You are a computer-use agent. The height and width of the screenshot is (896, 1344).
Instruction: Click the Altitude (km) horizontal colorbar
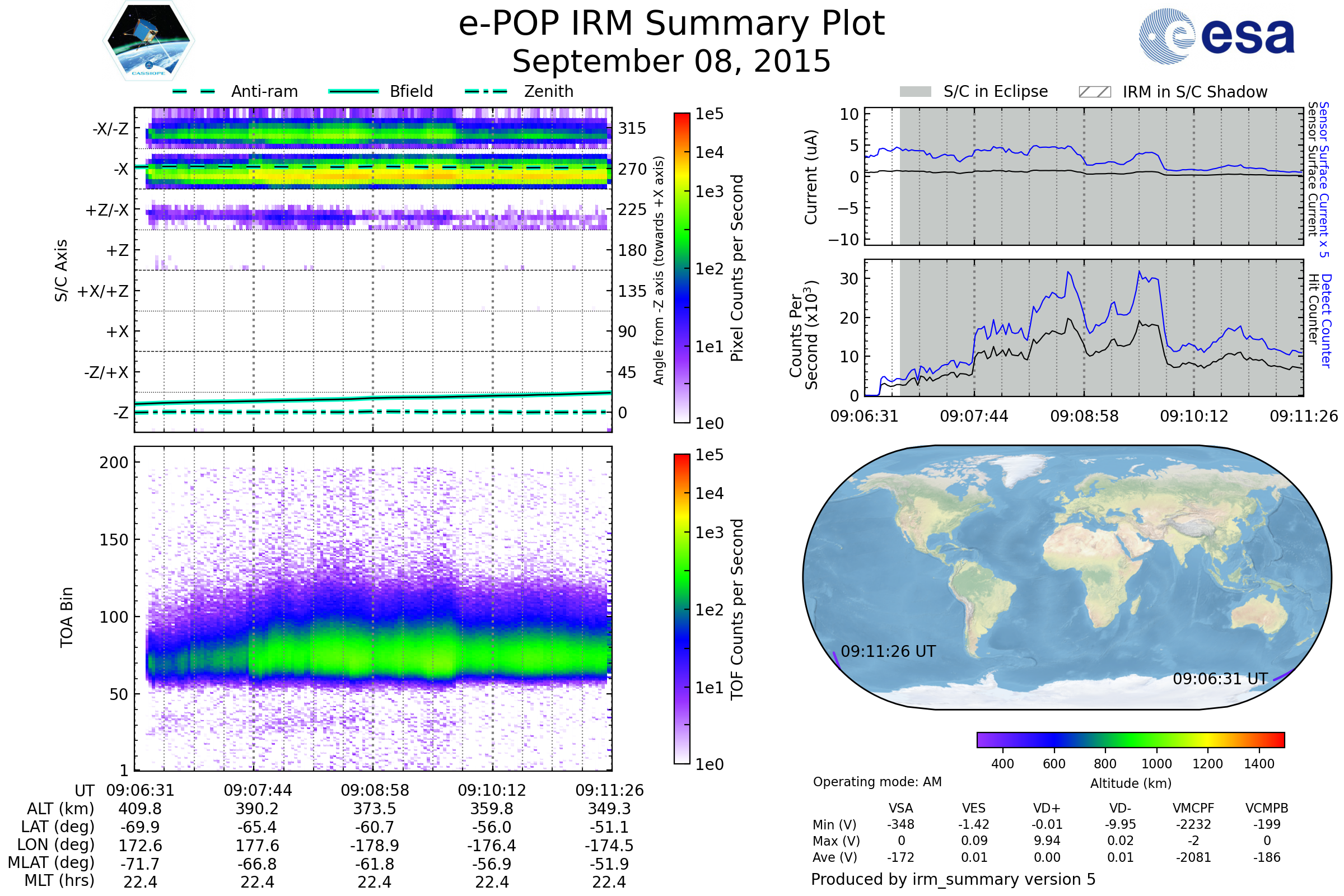(1130, 739)
